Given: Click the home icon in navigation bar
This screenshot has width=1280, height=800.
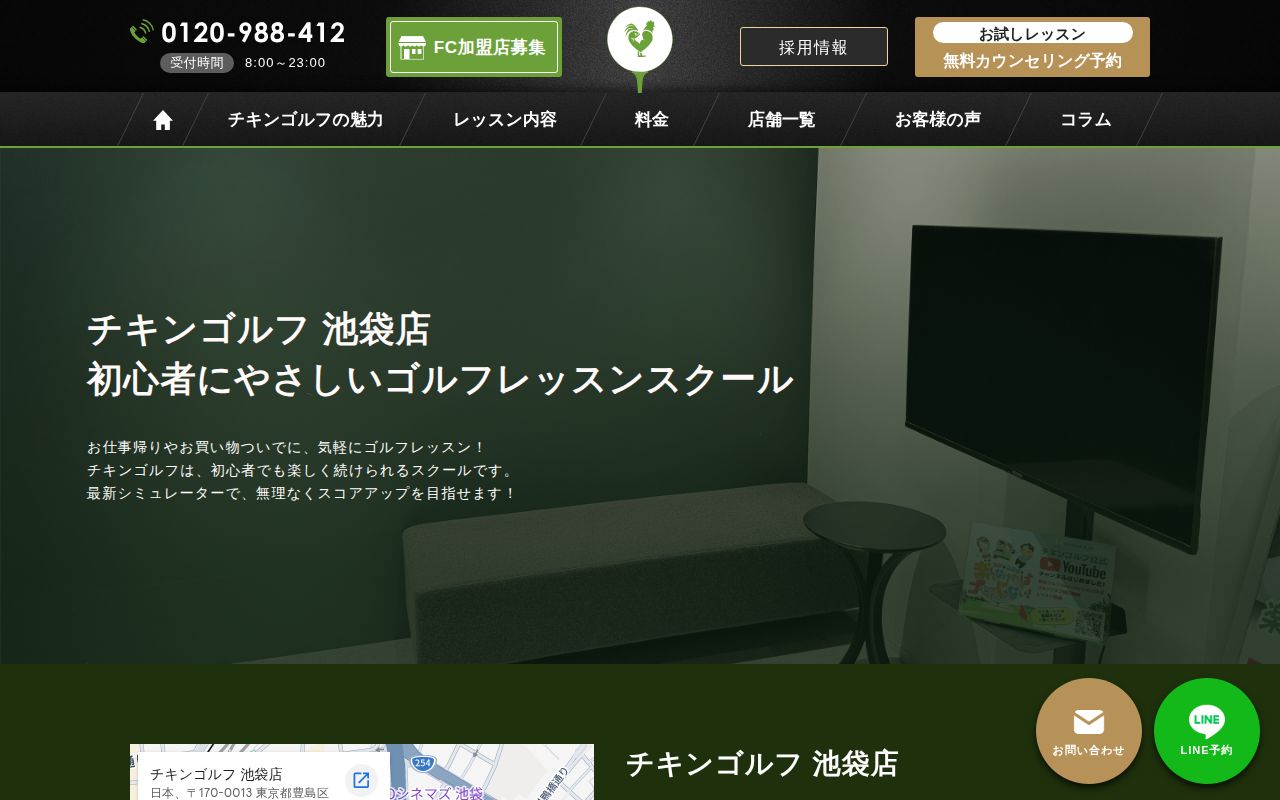Looking at the screenshot, I should (163, 120).
